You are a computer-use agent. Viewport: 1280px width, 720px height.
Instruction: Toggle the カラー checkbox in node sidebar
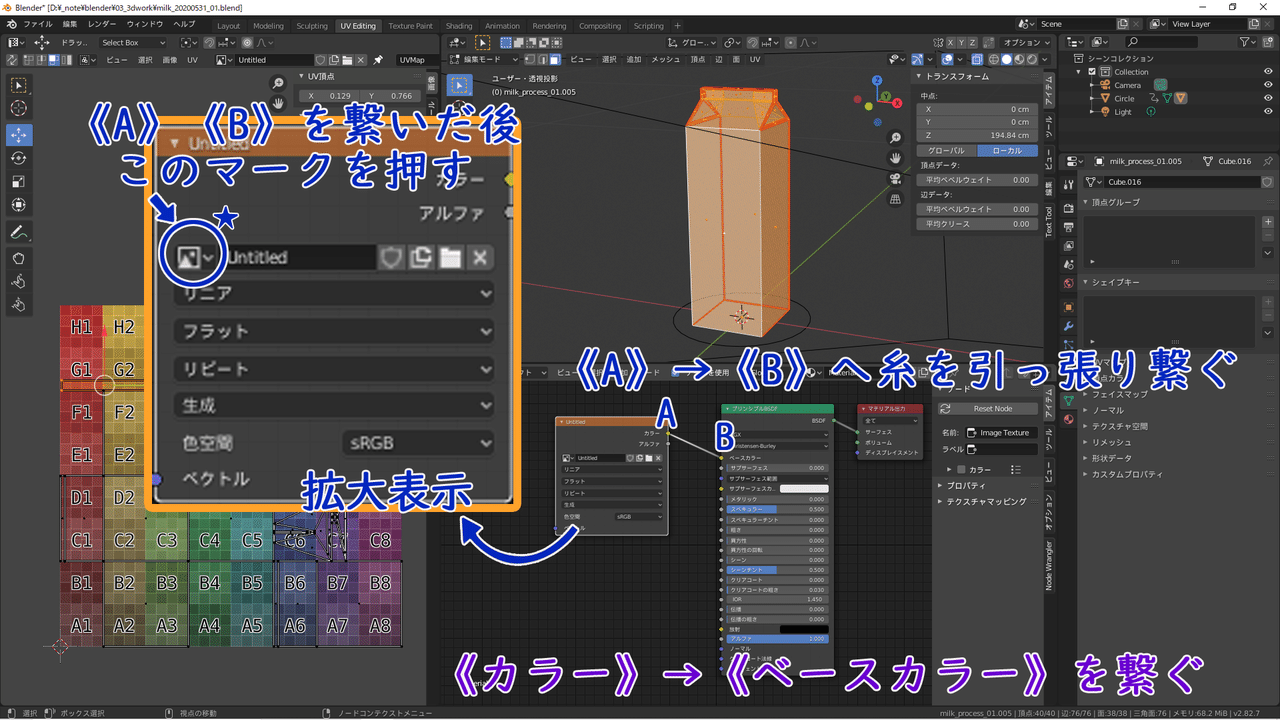pos(961,469)
